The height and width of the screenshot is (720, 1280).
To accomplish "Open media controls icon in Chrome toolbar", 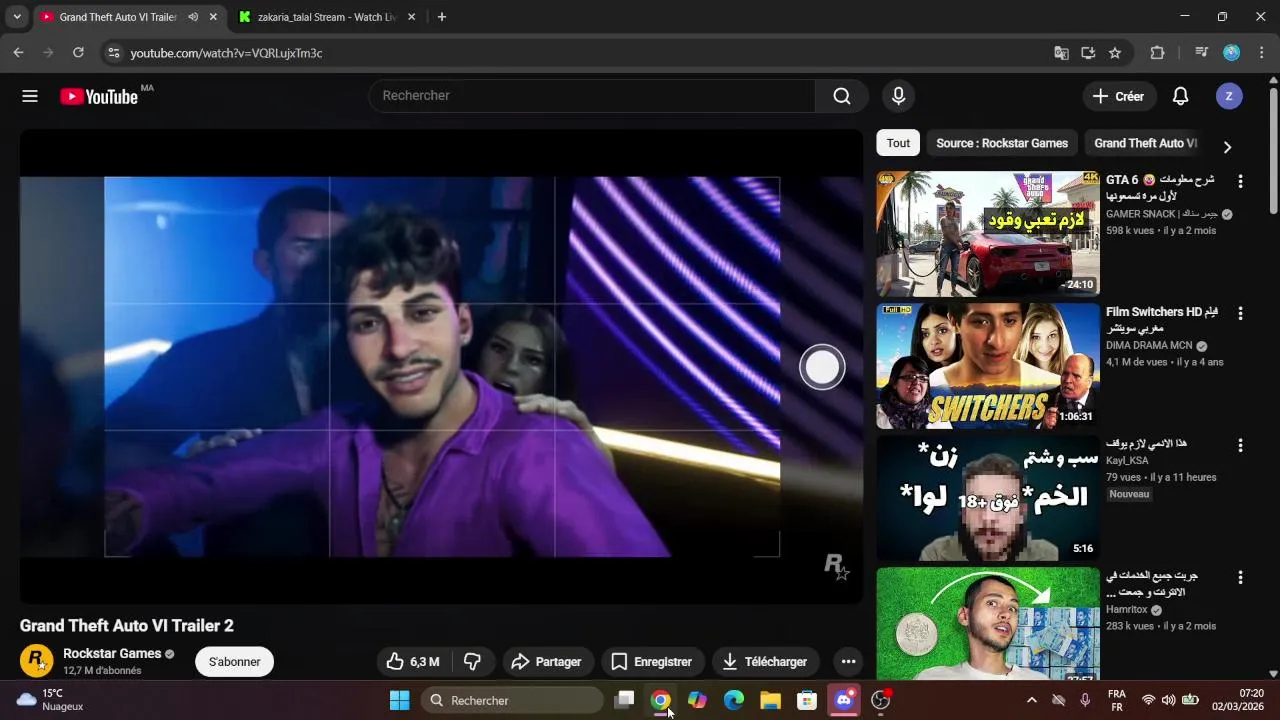I will [1202, 53].
